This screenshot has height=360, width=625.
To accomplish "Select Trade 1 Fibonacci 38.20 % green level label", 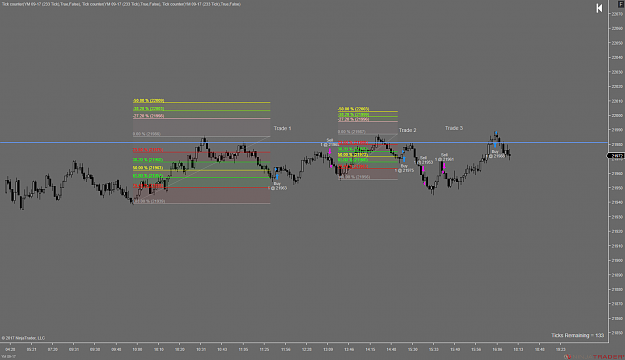I will click(147, 159).
